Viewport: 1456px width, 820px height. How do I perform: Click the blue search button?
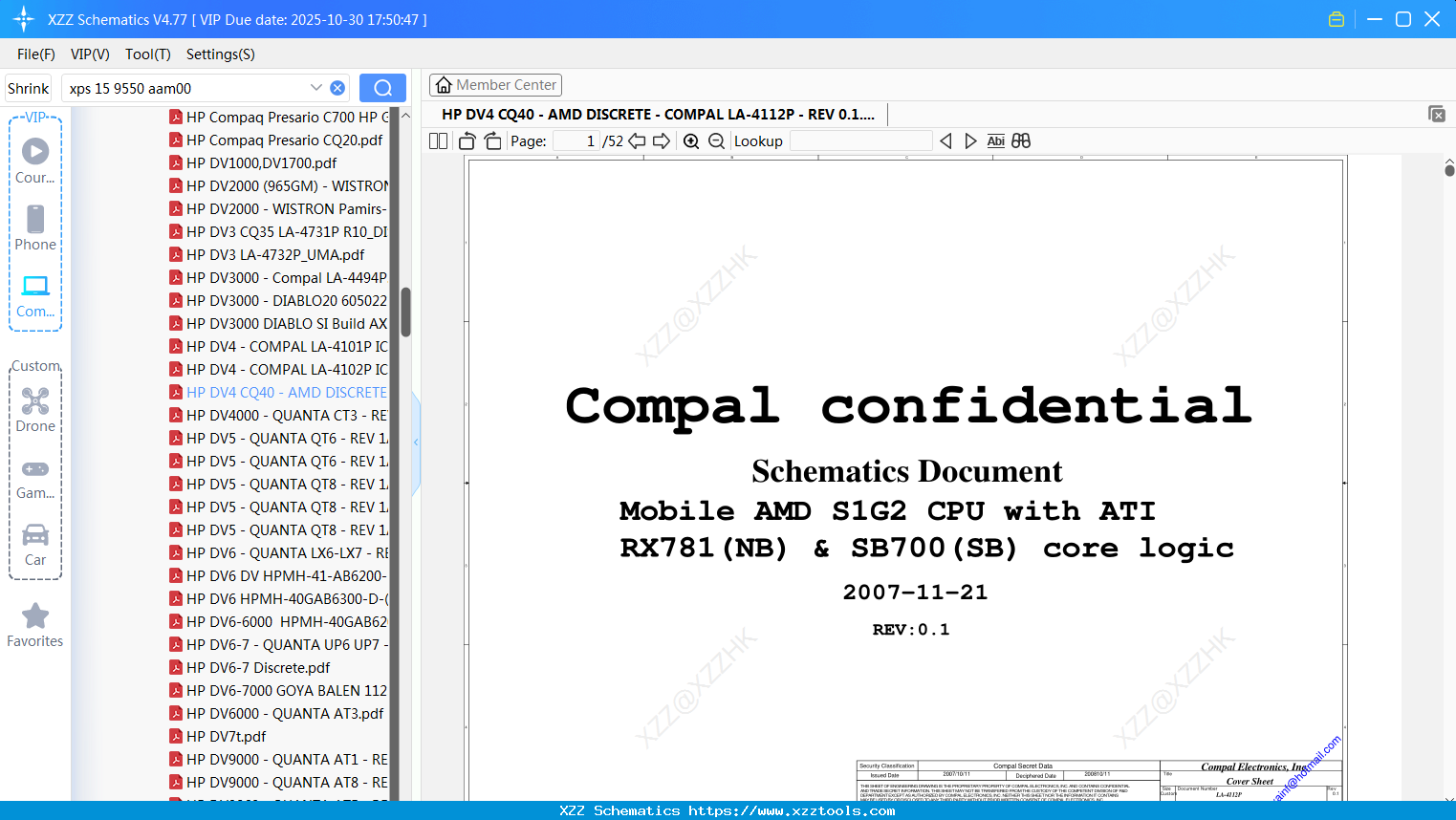(x=382, y=88)
